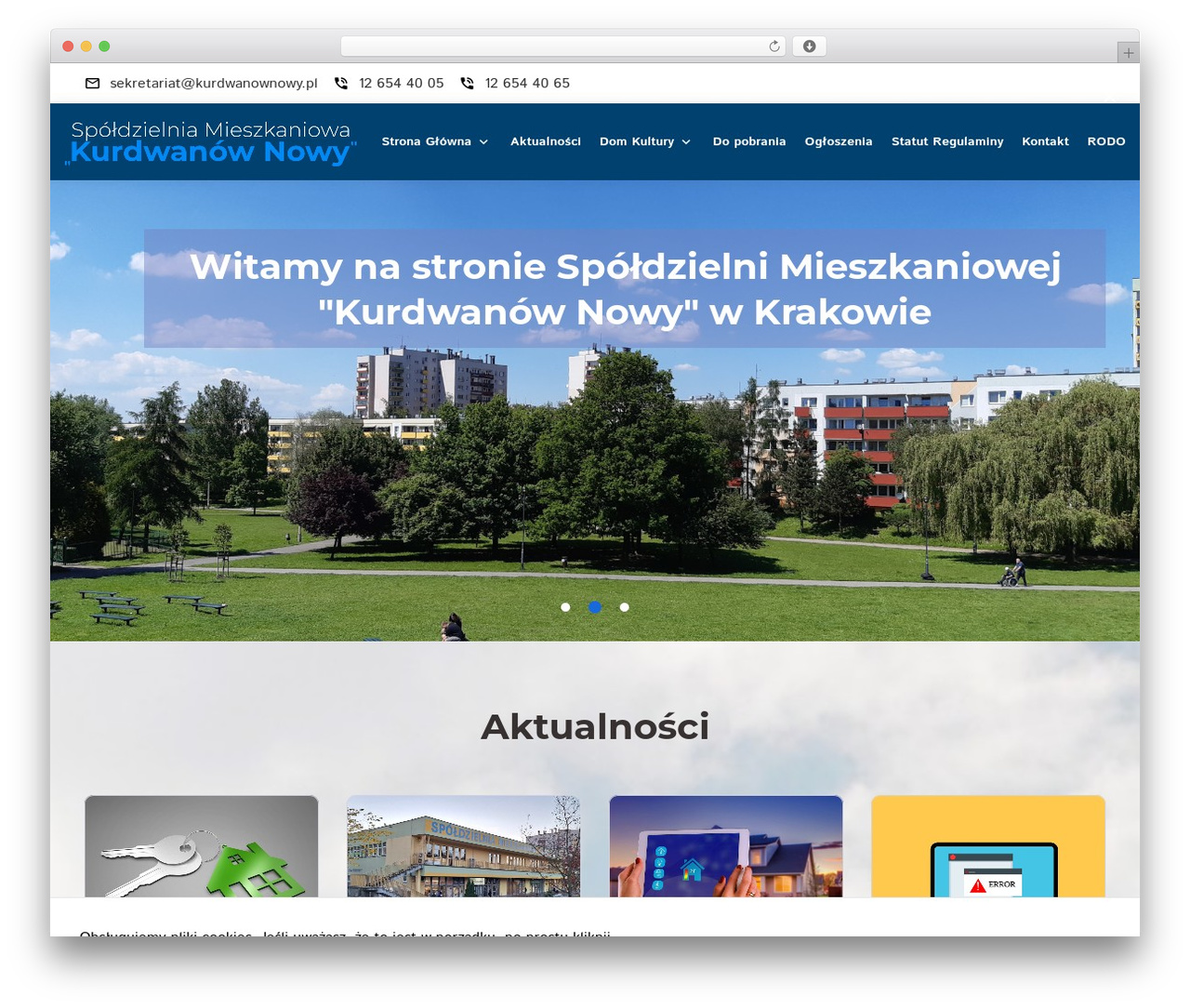Click phone icon beside 12 654 40 65
Screen dimensions: 1190x1008
coord(467,84)
